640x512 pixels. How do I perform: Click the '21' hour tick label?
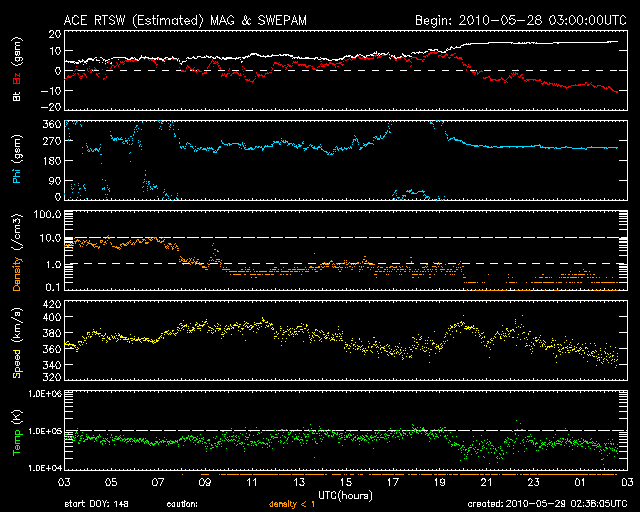487,483
